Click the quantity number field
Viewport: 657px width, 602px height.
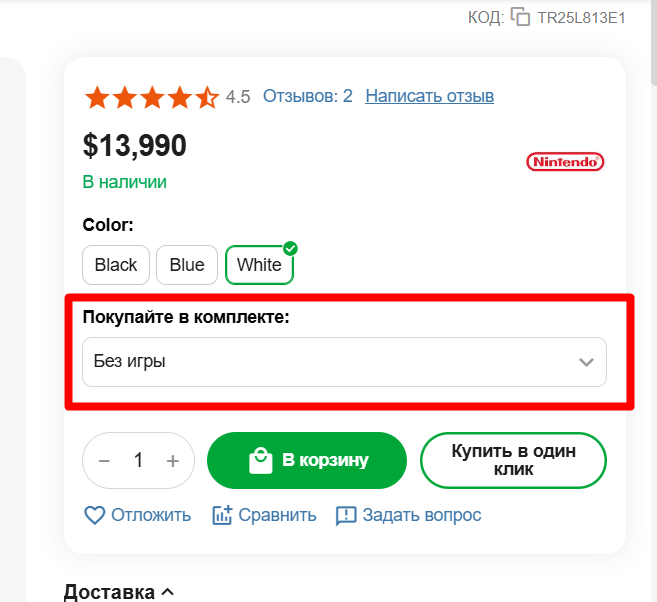coord(138,460)
